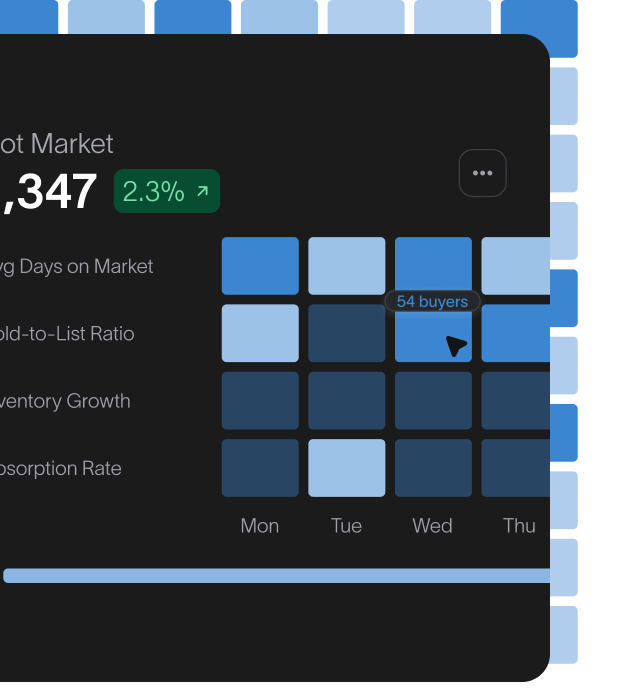
Task: Click the Inventory Growth row label
Action: (66, 401)
